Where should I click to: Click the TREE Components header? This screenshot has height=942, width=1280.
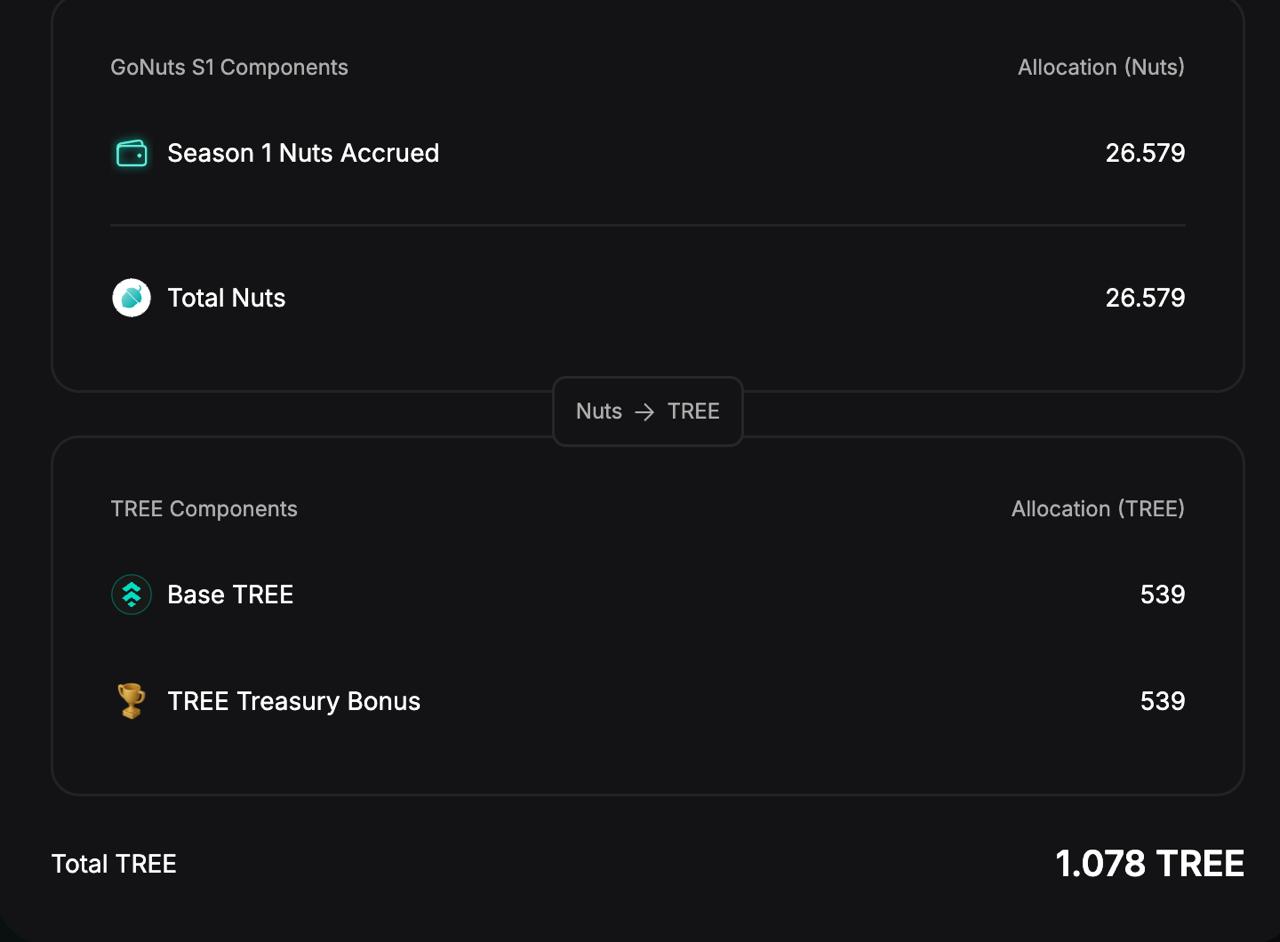tap(204, 509)
